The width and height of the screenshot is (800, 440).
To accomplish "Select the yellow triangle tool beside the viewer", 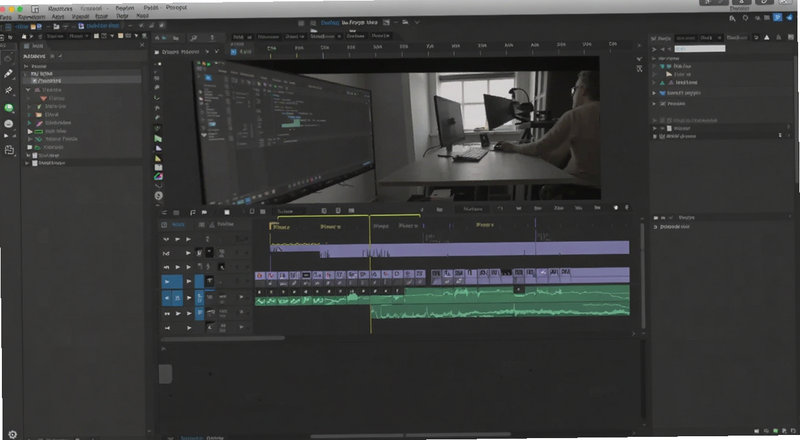I will 158,159.
